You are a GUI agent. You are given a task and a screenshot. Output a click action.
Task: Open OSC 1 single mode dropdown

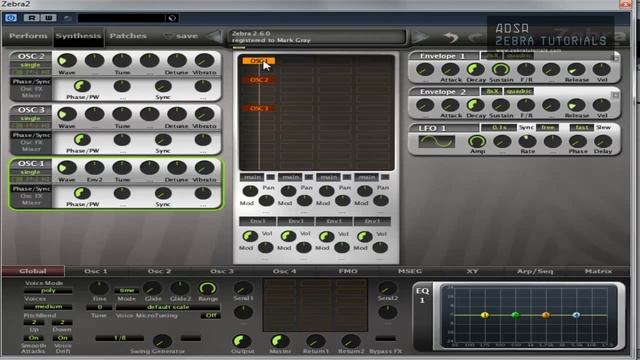point(31,172)
